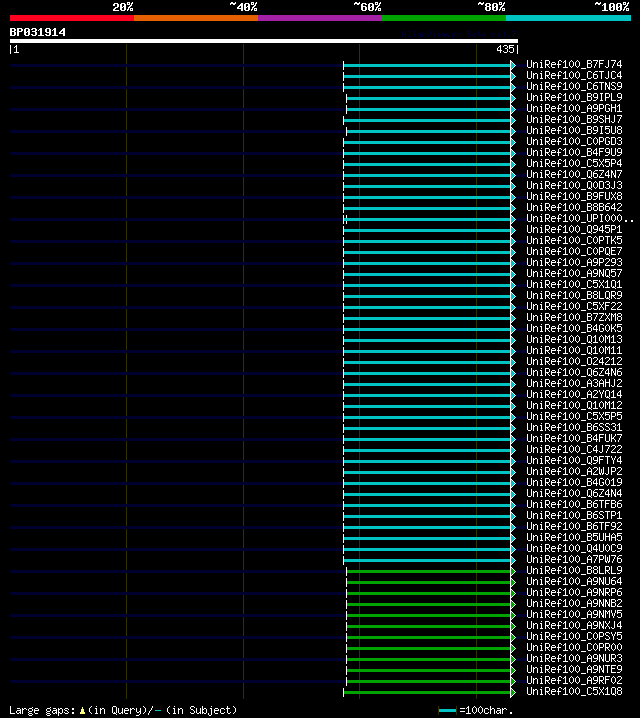Click the cyan alignment bar for UniRef100_B9I5U8
Image resolution: width=640 pixels, height=718 pixels.
431,131
